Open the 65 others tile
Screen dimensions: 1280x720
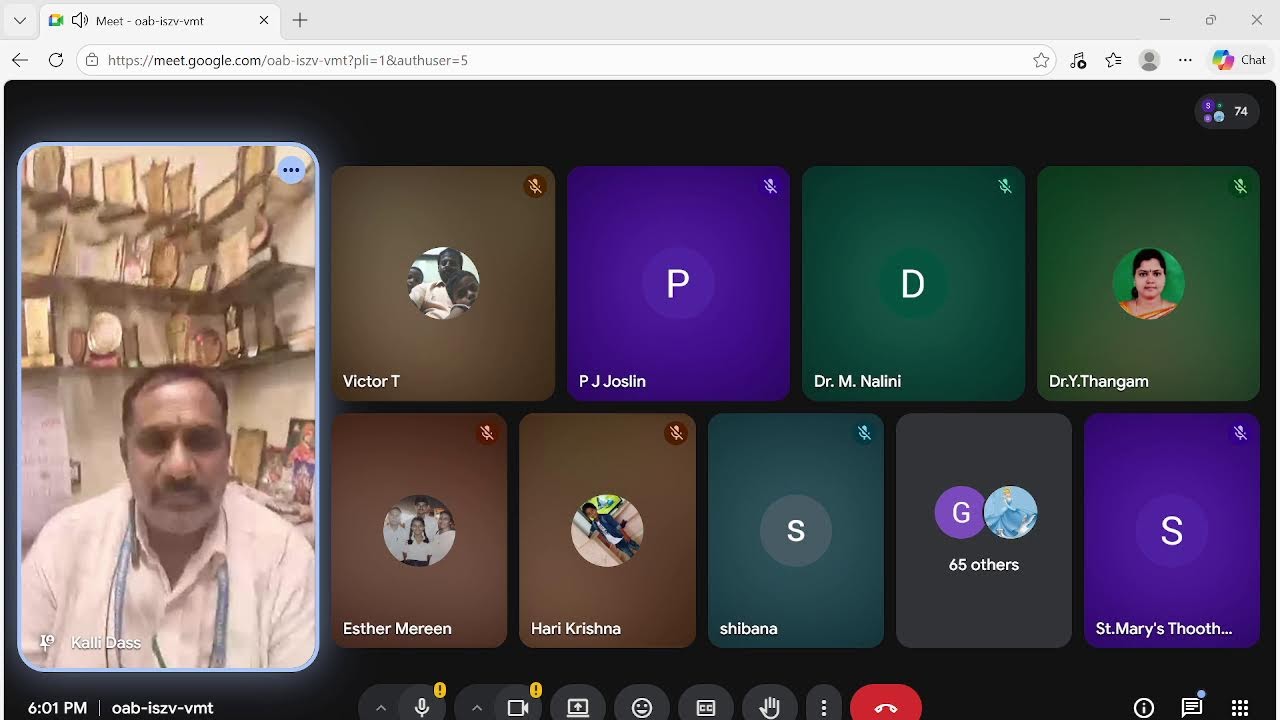click(984, 530)
